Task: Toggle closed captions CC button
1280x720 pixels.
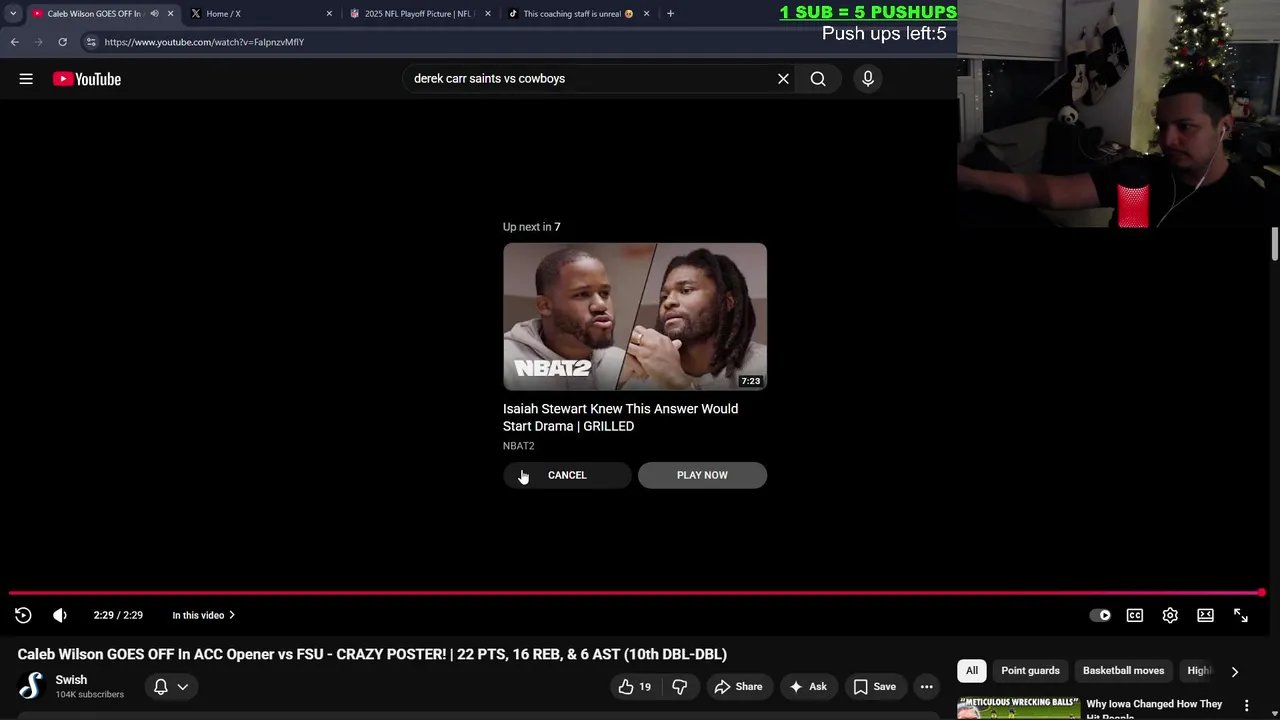Action: (1135, 615)
